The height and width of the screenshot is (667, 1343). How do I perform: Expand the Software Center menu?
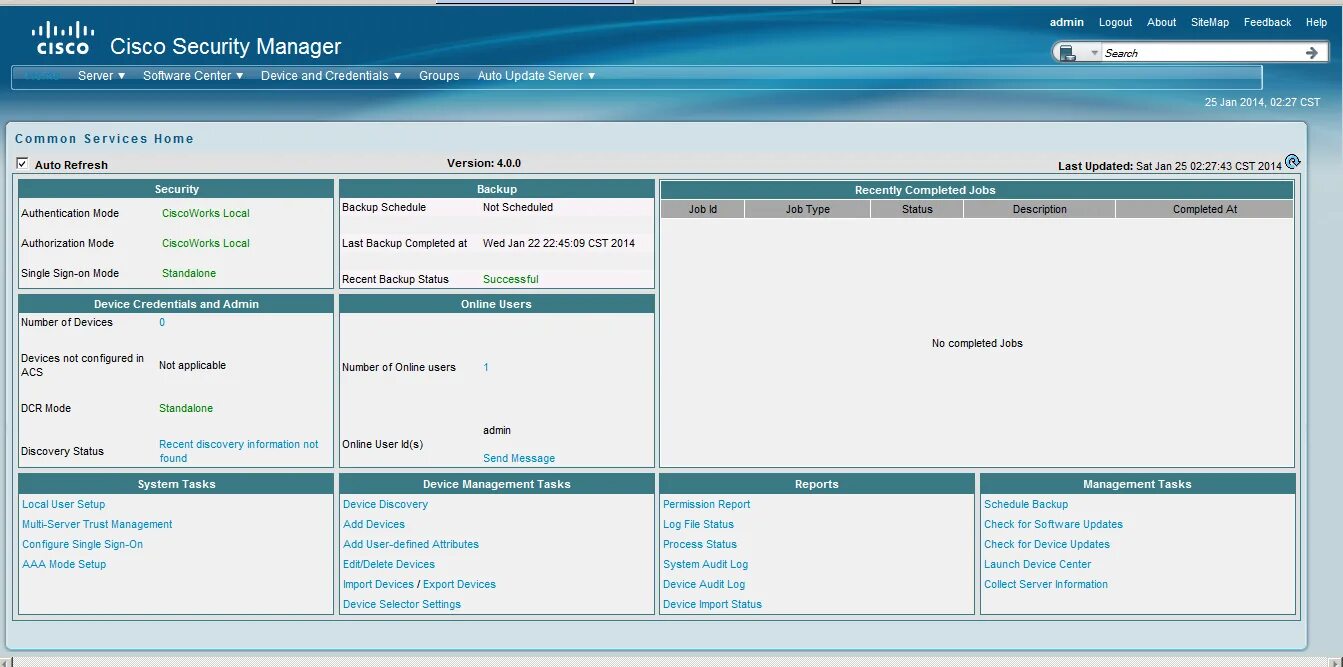tap(193, 76)
